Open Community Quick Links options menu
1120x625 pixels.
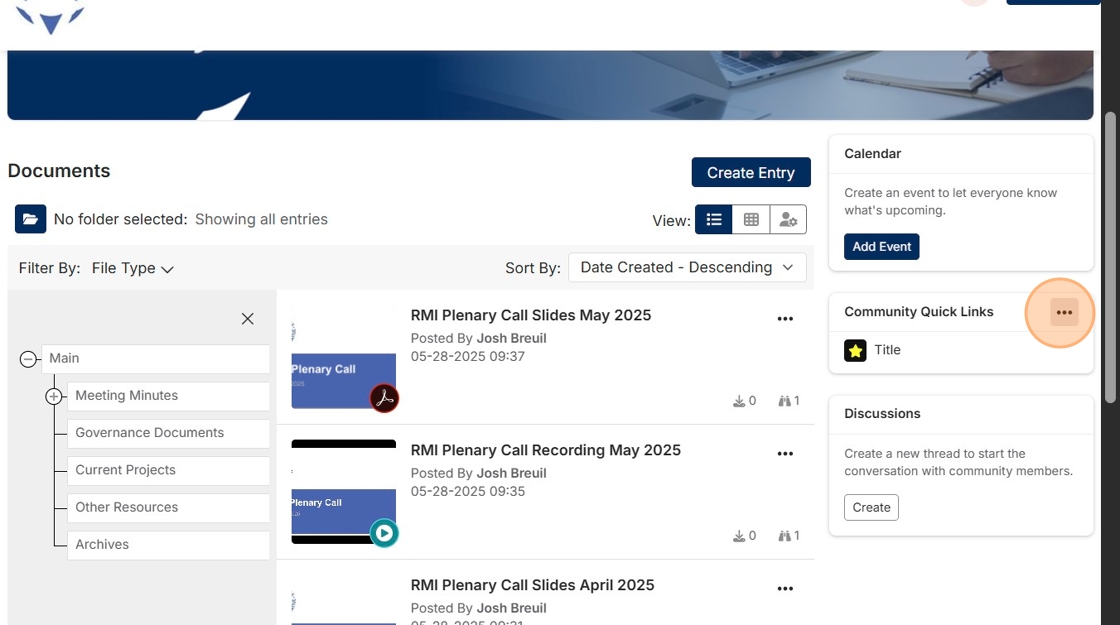[1064, 312]
